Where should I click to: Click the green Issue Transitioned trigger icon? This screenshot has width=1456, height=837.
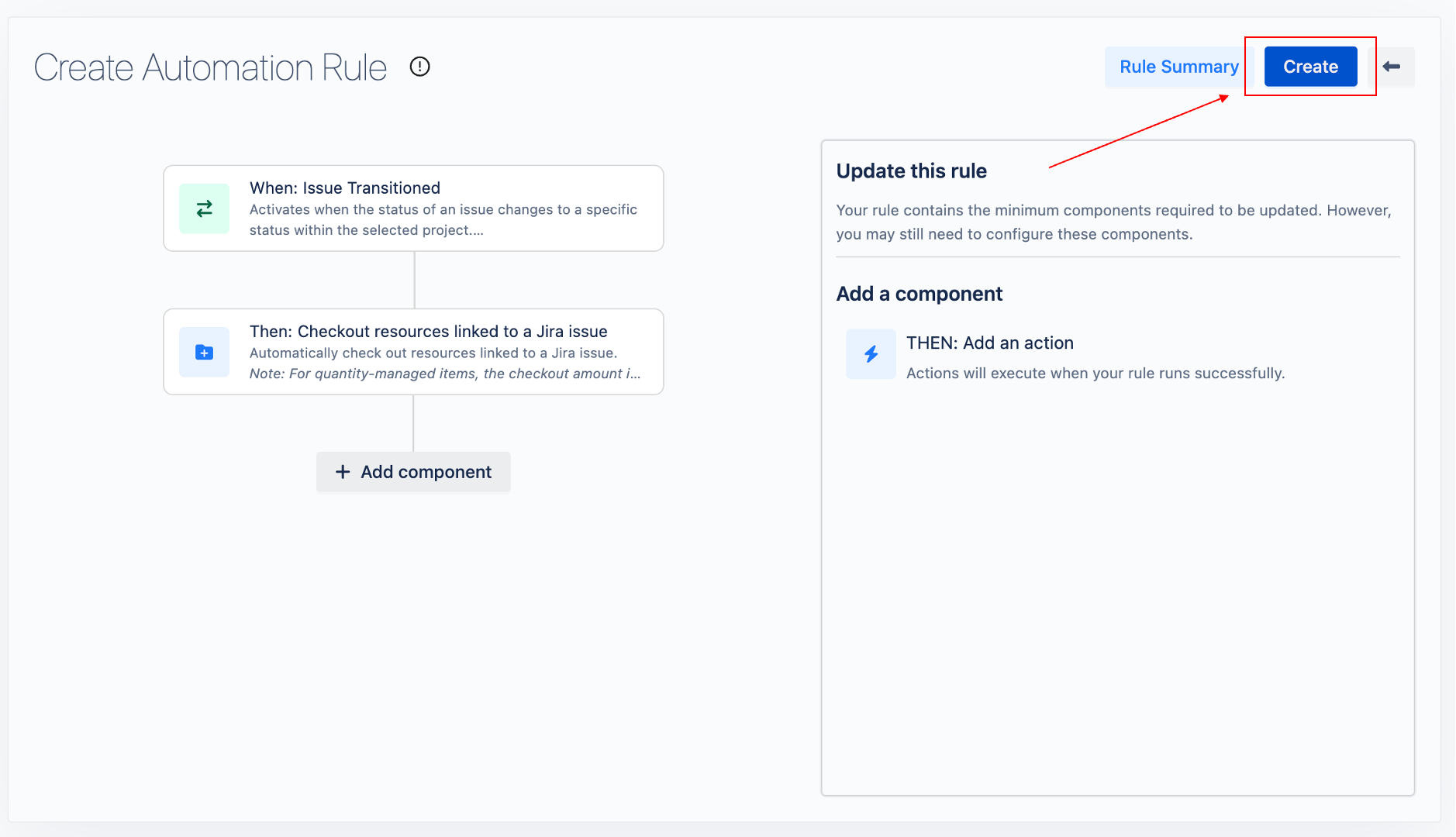[204, 208]
